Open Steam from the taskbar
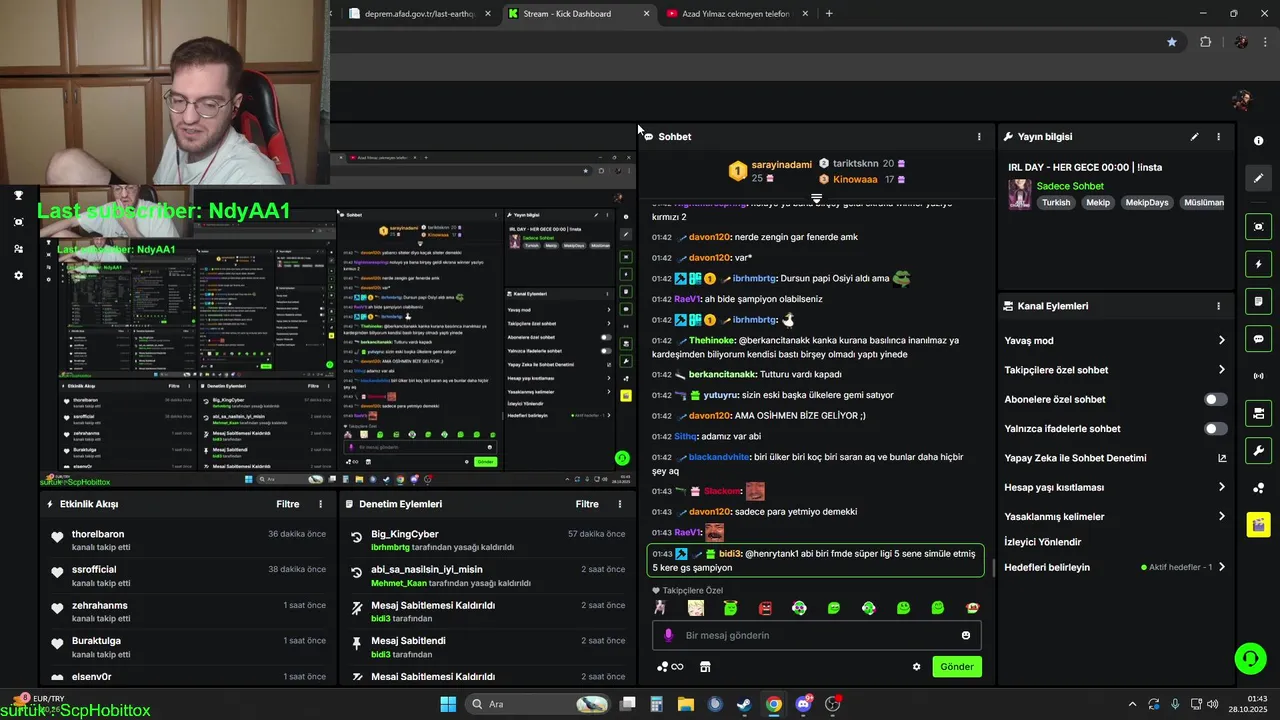 [x=744, y=704]
